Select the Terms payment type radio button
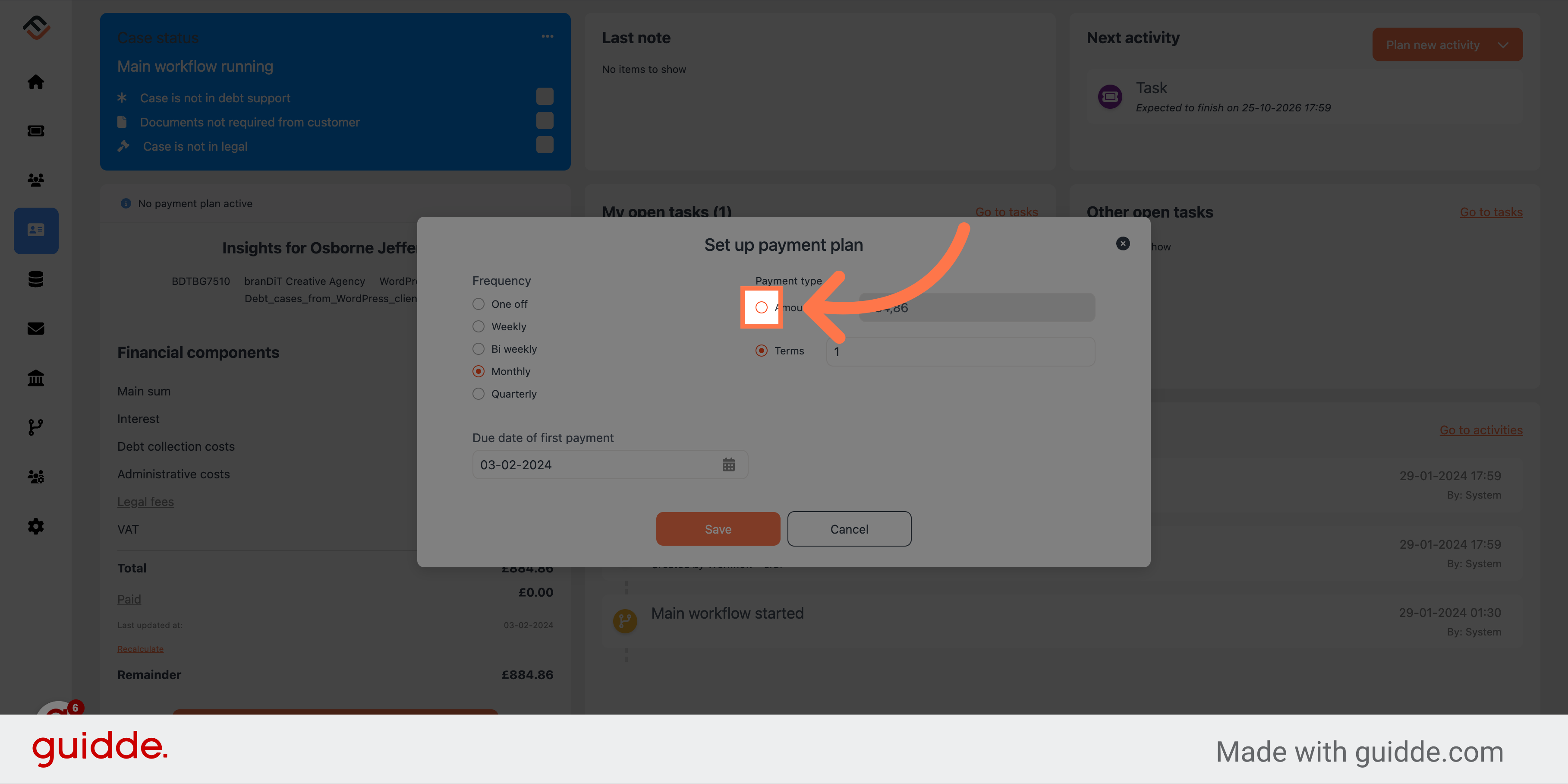This screenshot has width=1568, height=784. (x=761, y=350)
